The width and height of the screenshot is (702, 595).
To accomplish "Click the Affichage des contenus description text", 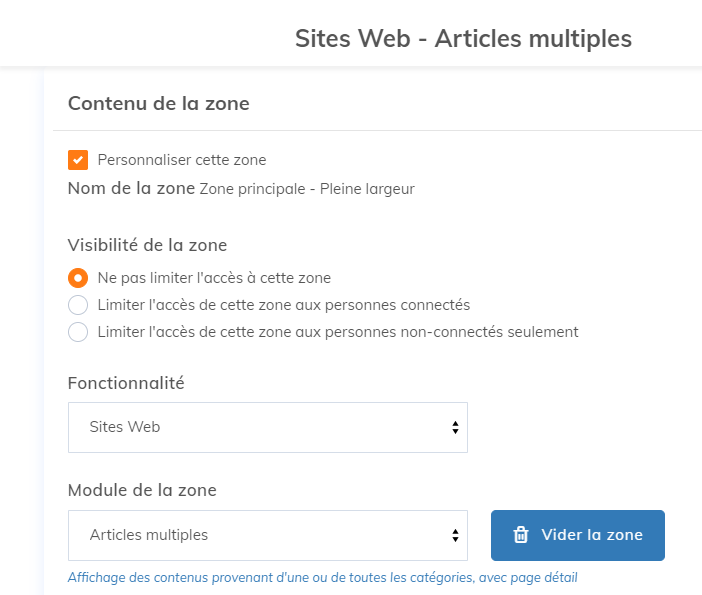I will 322,578.
